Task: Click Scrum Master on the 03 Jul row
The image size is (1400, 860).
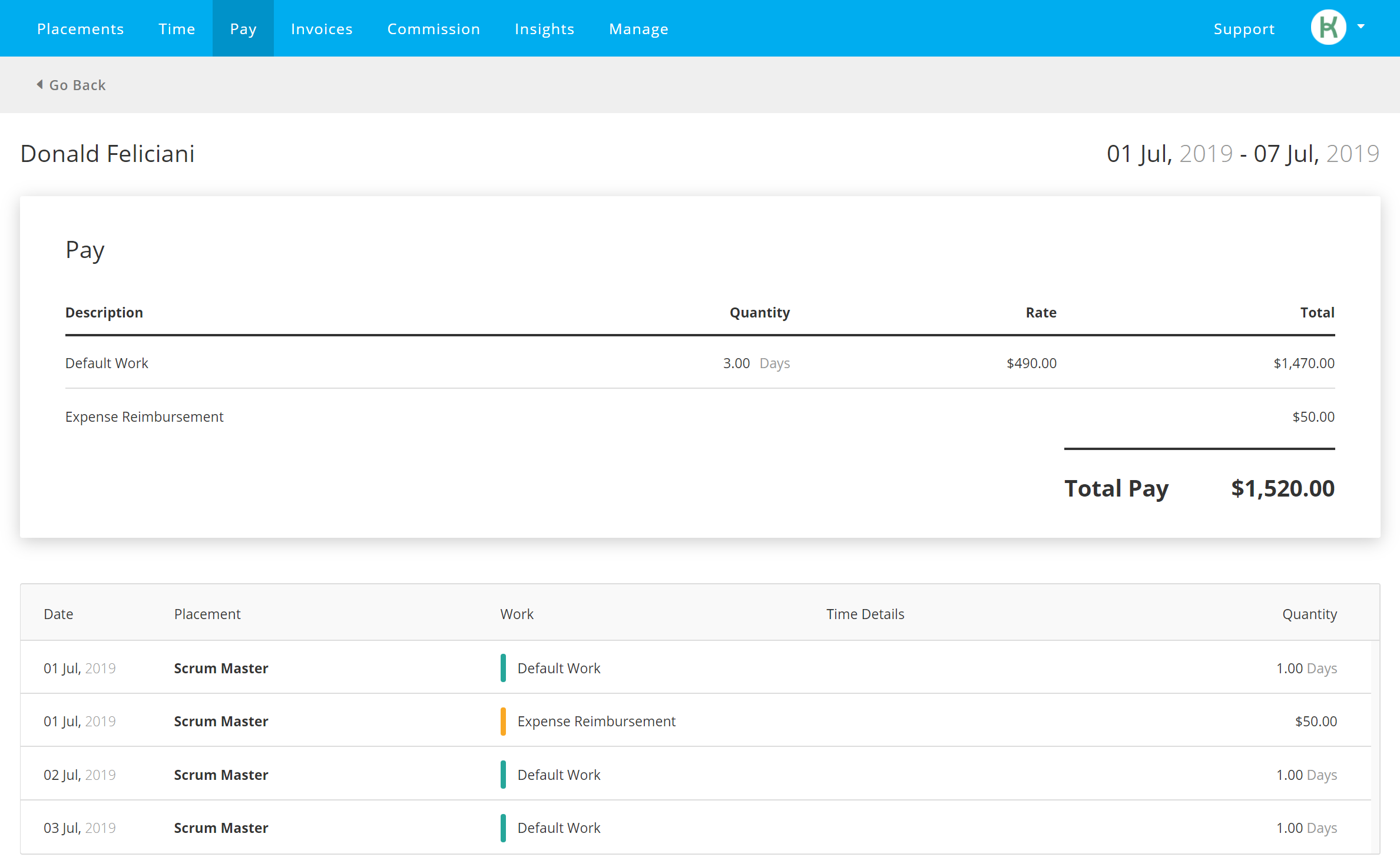Action: 221,828
